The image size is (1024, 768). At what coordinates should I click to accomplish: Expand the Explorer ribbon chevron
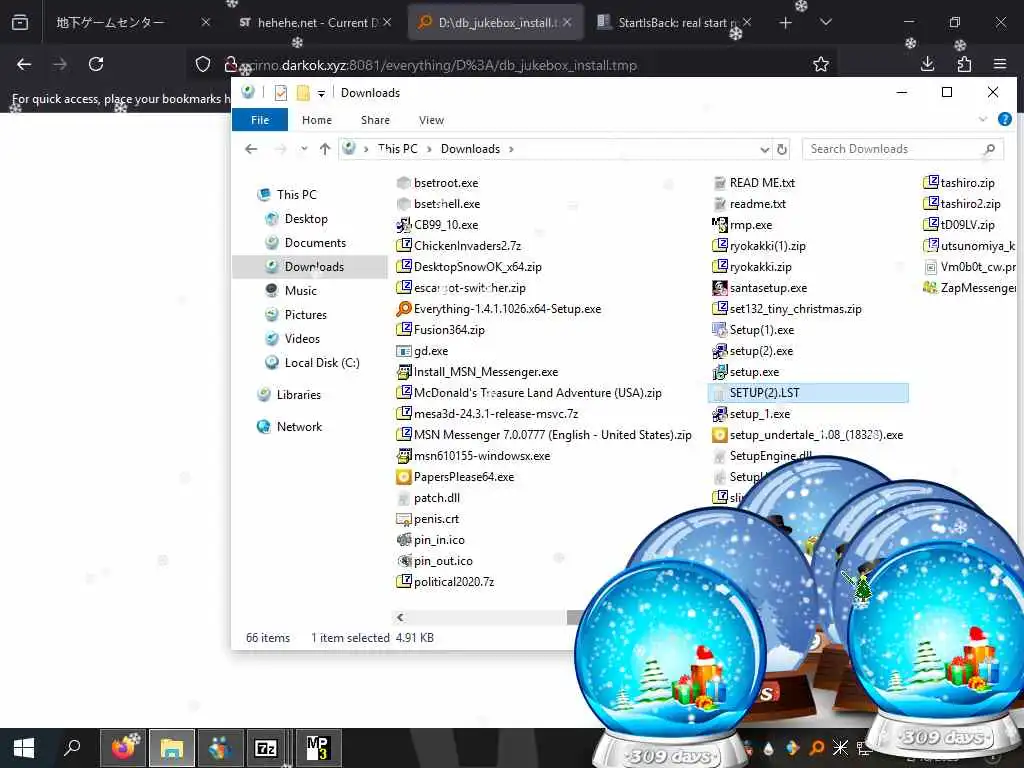click(x=983, y=120)
